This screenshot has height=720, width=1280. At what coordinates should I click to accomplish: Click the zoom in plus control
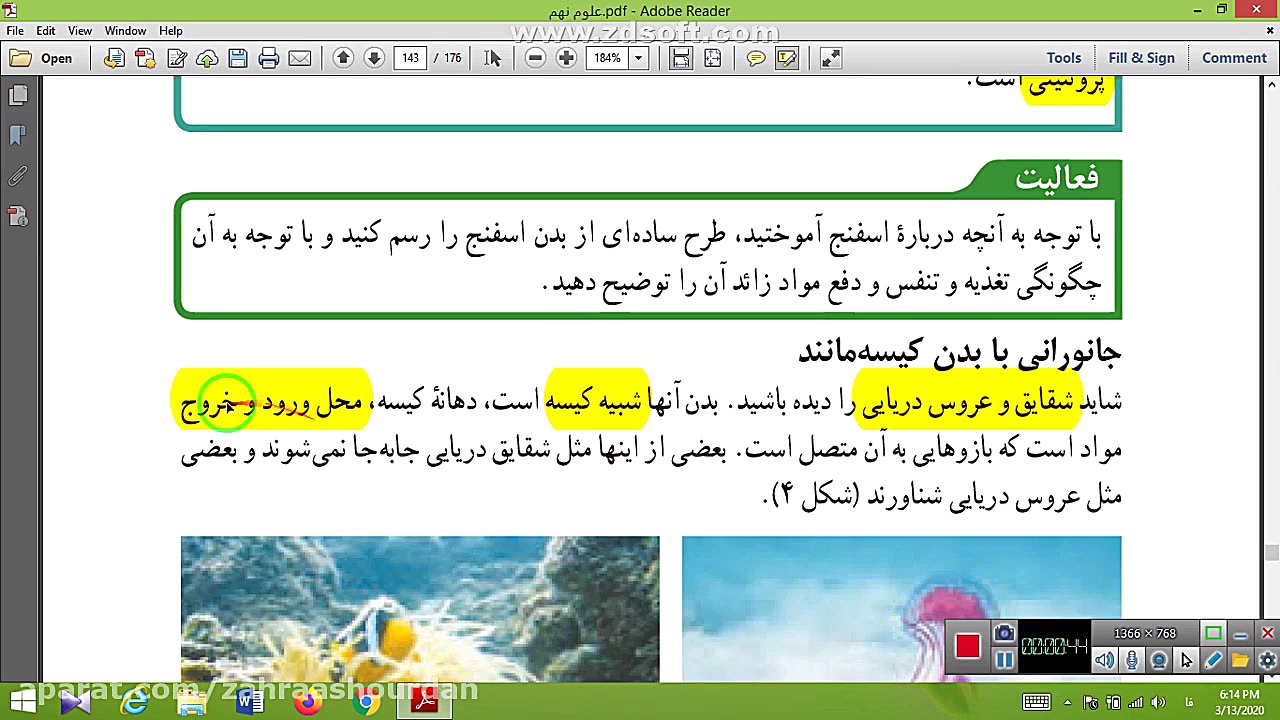pyautogui.click(x=566, y=58)
